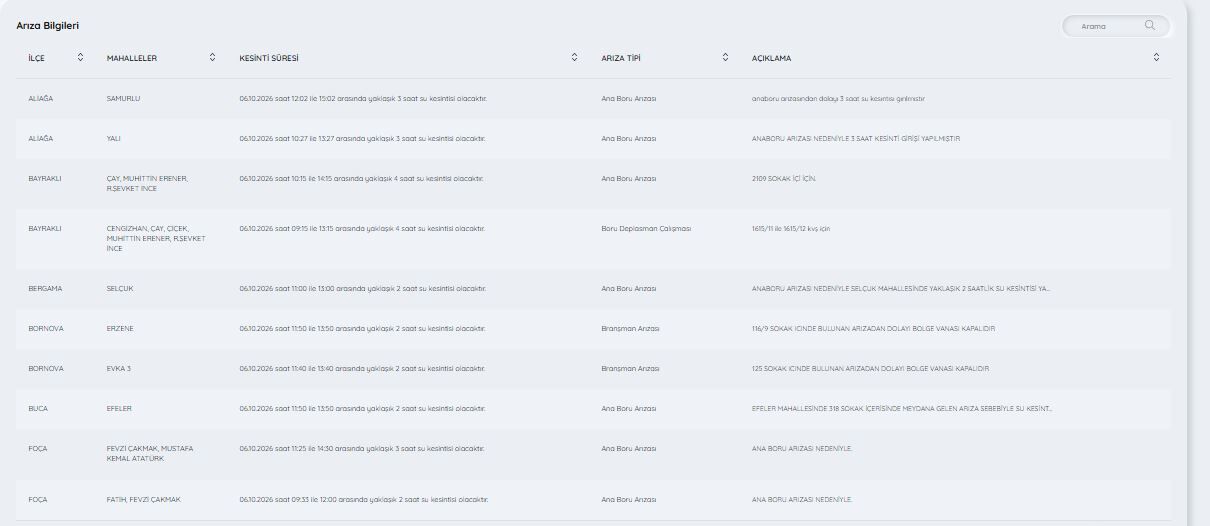Click Ana Boru Arızası in the SELÇUK row

[629, 289]
